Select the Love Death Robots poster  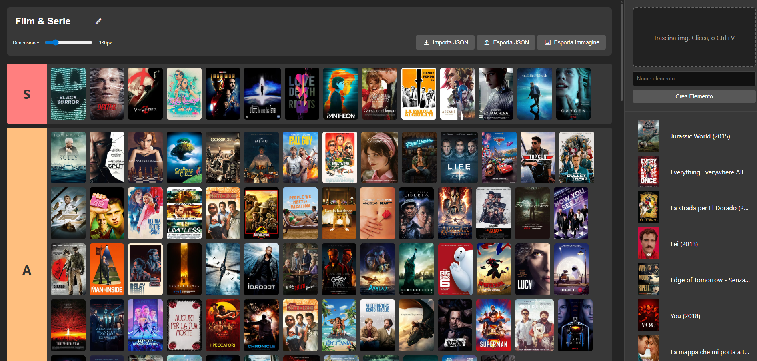tap(302, 94)
